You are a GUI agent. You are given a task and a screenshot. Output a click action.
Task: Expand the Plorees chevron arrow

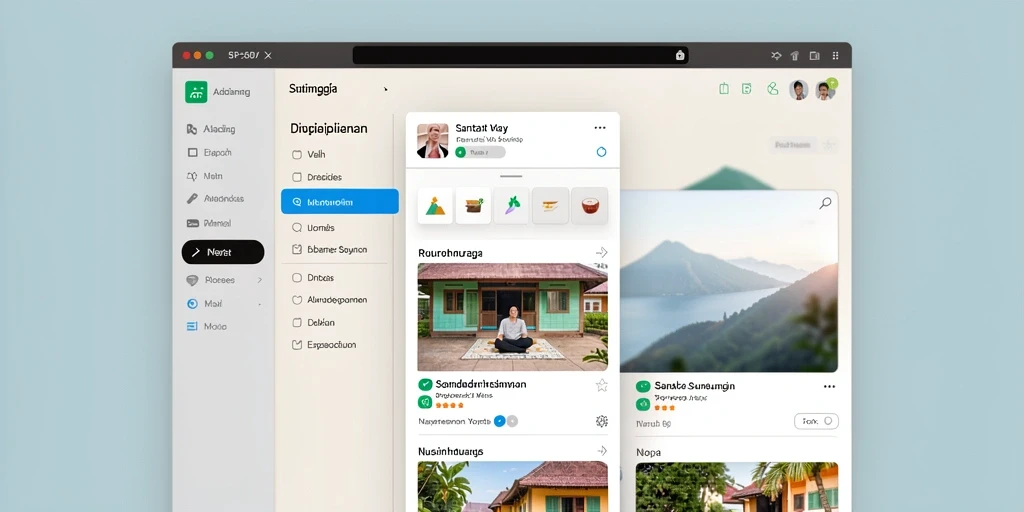pyautogui.click(x=259, y=280)
